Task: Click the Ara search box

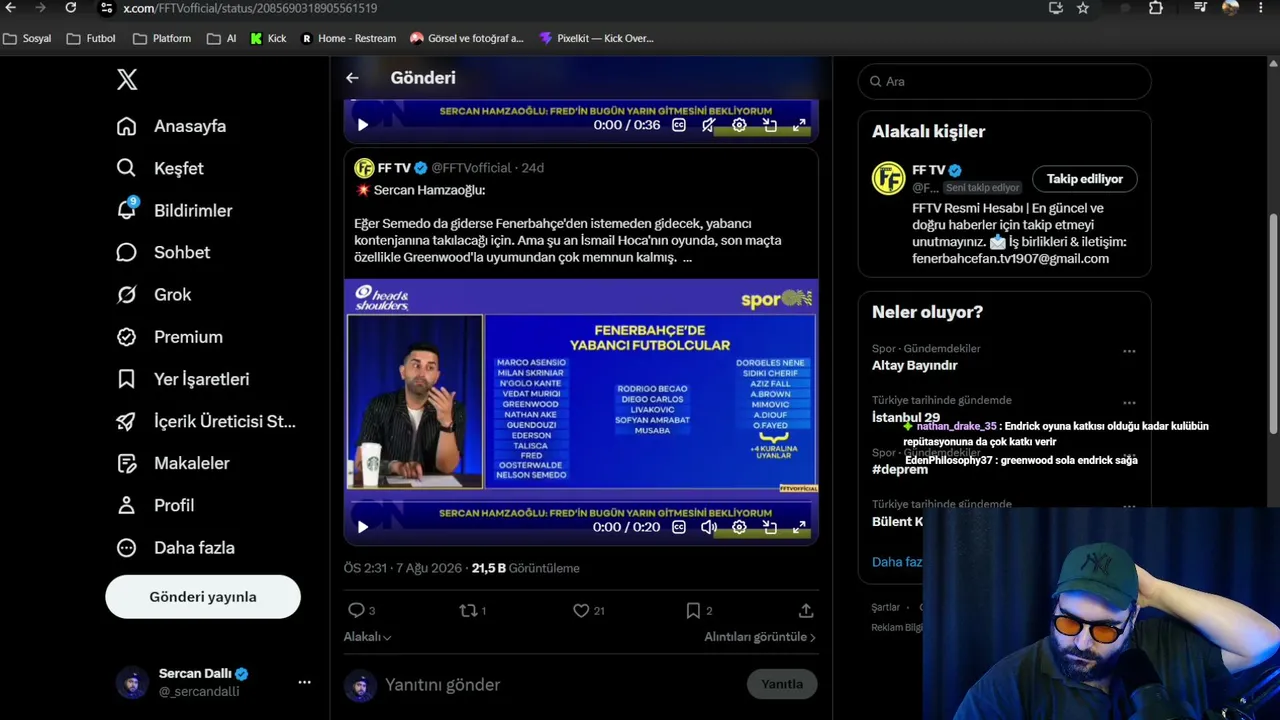Action: (1004, 81)
